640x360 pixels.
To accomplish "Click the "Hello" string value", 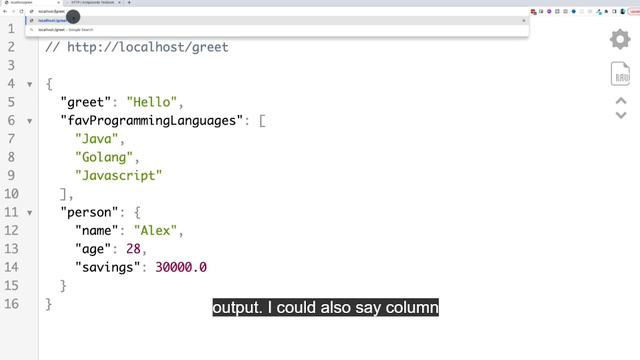I will 152,102.
